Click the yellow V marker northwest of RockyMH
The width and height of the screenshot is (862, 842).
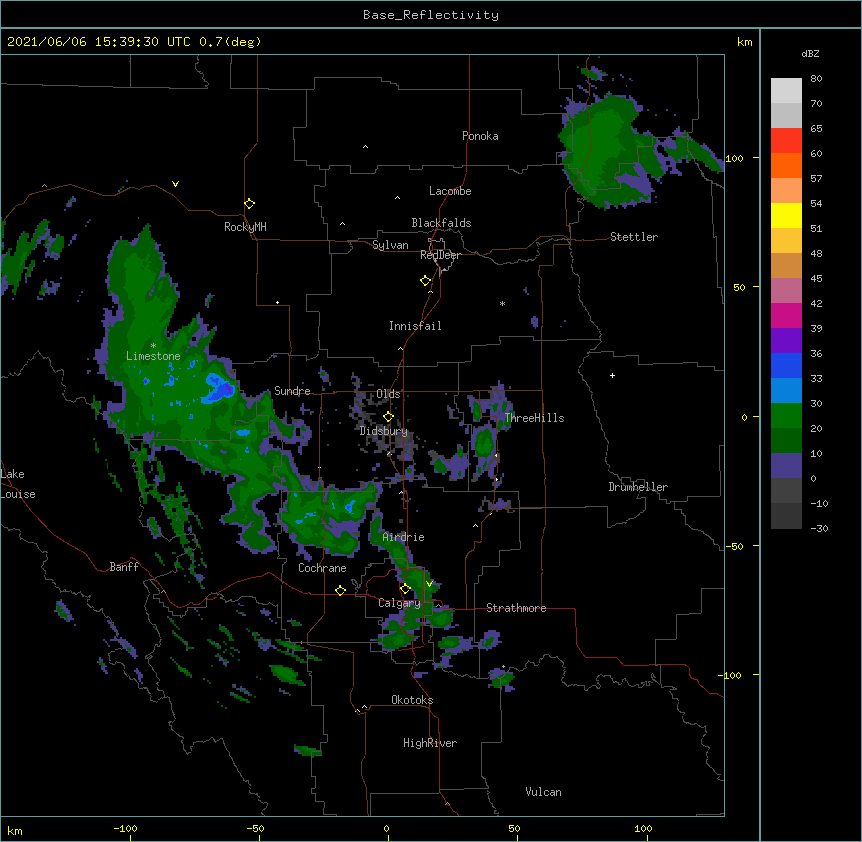tap(175, 184)
